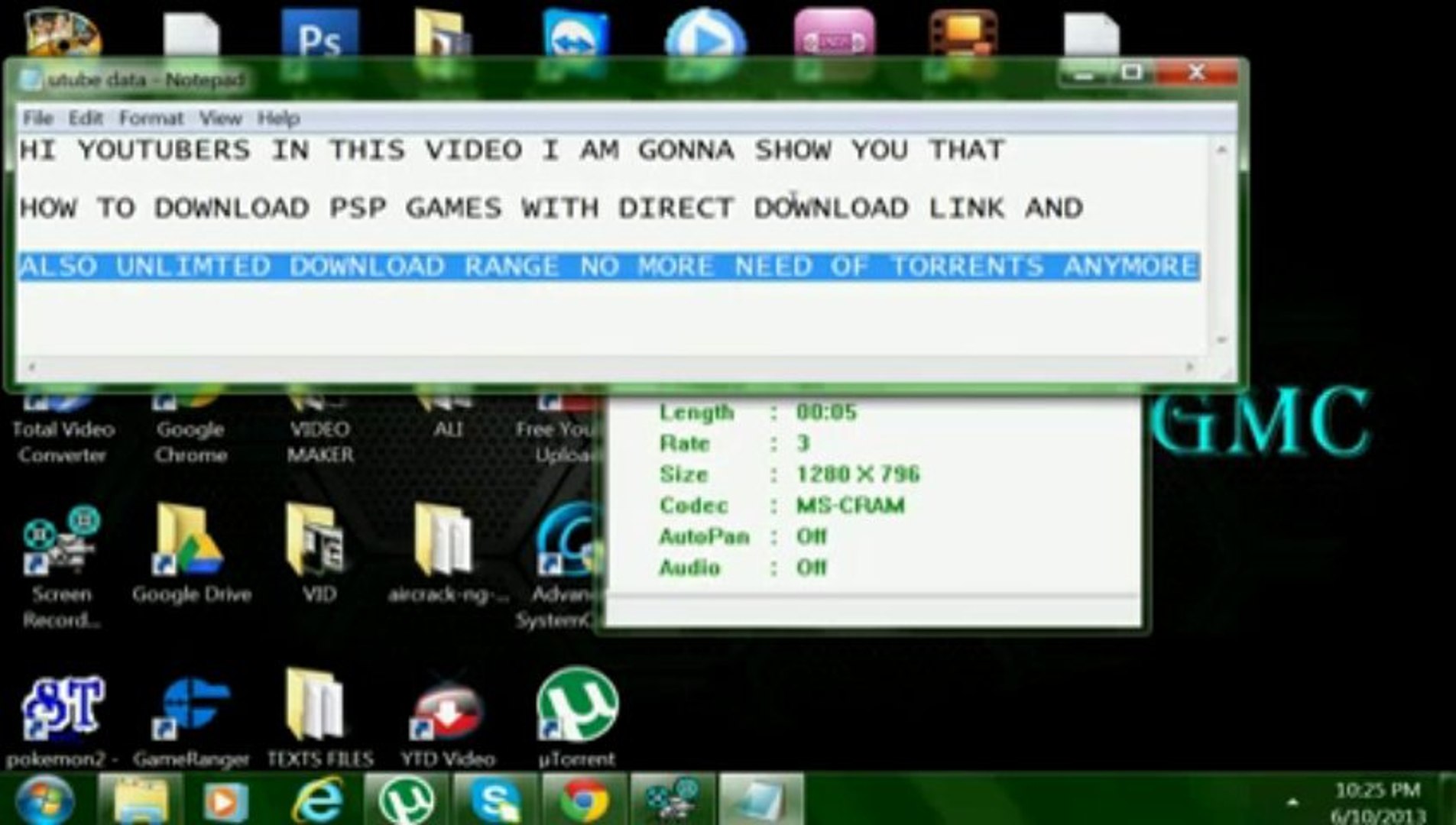Launch Internet Explorer from the taskbar

[x=318, y=800]
